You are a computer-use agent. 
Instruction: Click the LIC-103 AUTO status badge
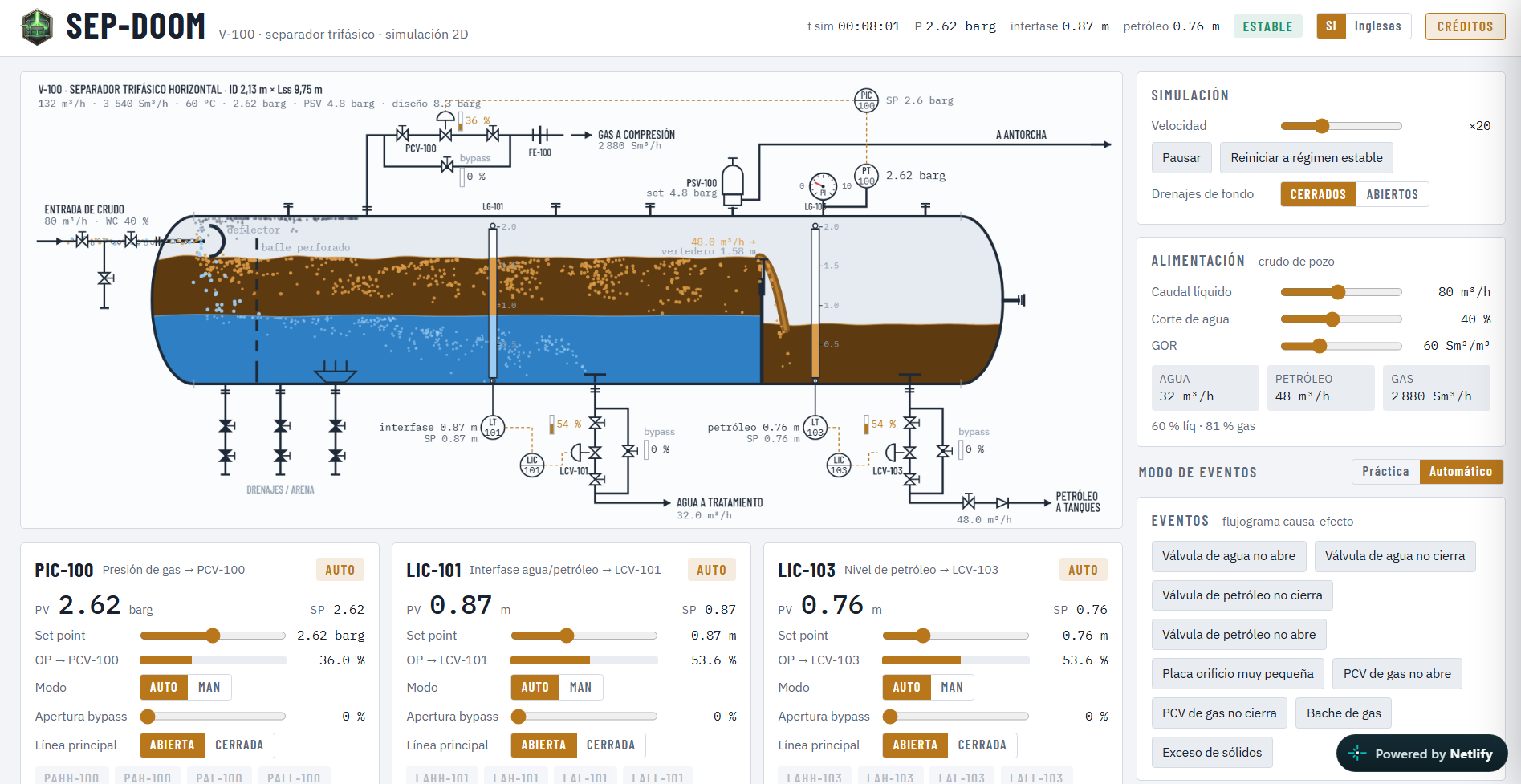[x=1083, y=570]
